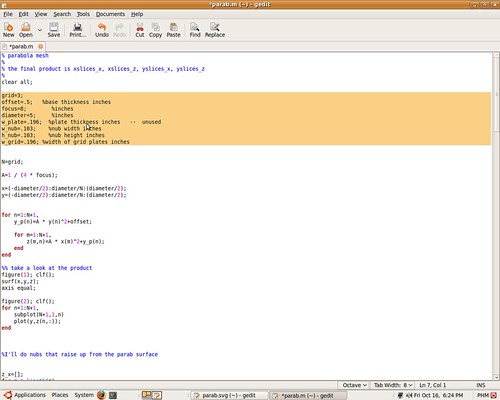Click the 'grid=3;' line
Viewport: 500px width, 400px height.
coord(12,95)
